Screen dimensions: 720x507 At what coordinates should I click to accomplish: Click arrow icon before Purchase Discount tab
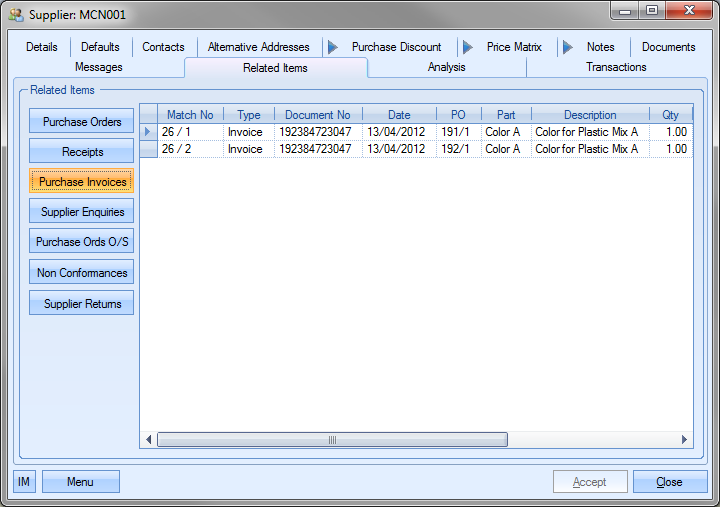coord(332,47)
